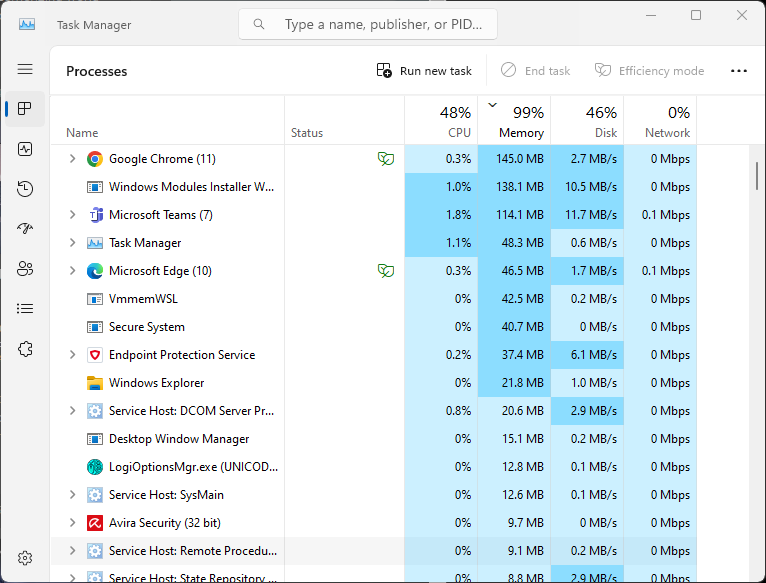Screen dimensions: 766x583
Task: Open the three-dot more options menu
Action: [739, 71]
